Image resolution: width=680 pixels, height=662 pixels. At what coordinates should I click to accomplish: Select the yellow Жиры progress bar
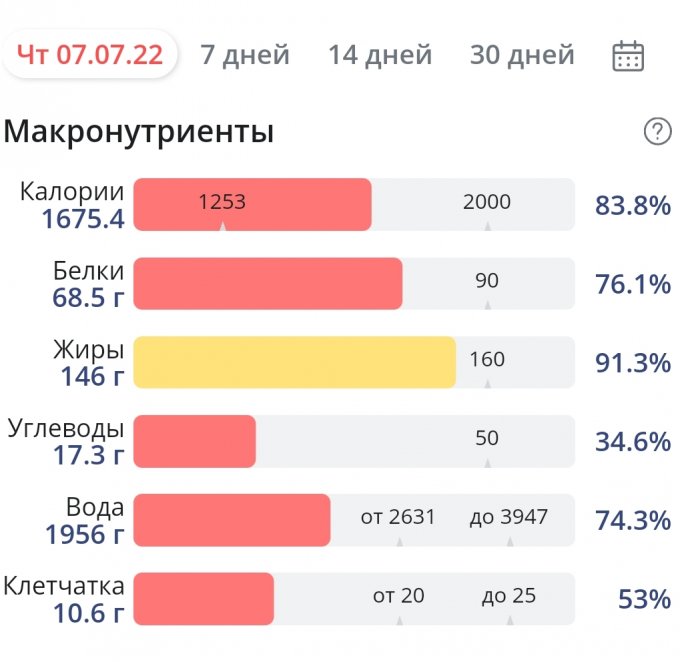tap(294, 362)
